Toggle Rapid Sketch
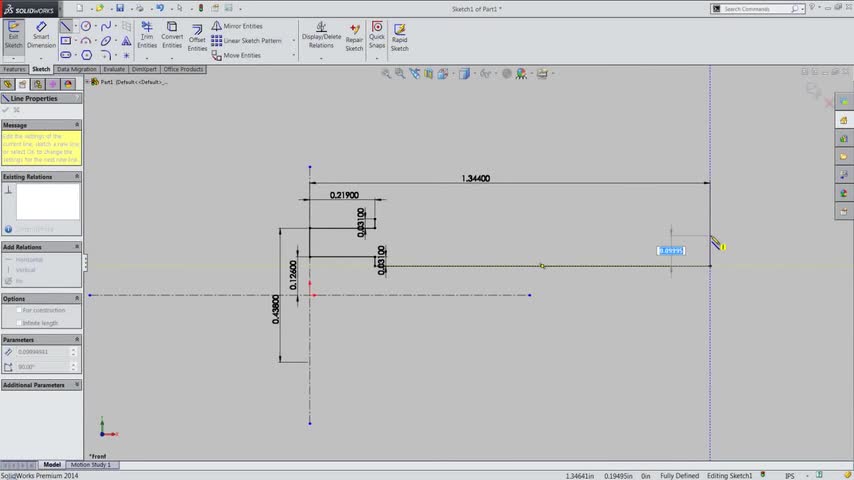This screenshot has width=854, height=480. [399, 37]
